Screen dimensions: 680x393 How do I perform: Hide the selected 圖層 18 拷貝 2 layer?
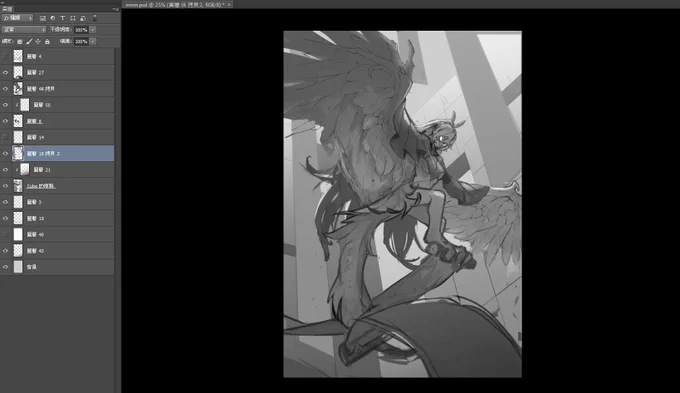pos(5,154)
